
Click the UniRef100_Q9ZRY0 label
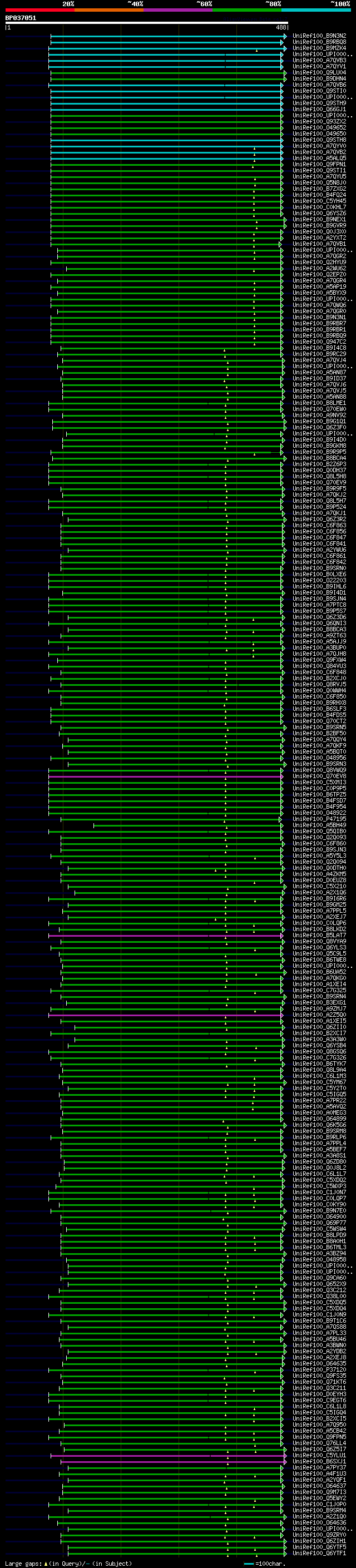click(319, 1535)
